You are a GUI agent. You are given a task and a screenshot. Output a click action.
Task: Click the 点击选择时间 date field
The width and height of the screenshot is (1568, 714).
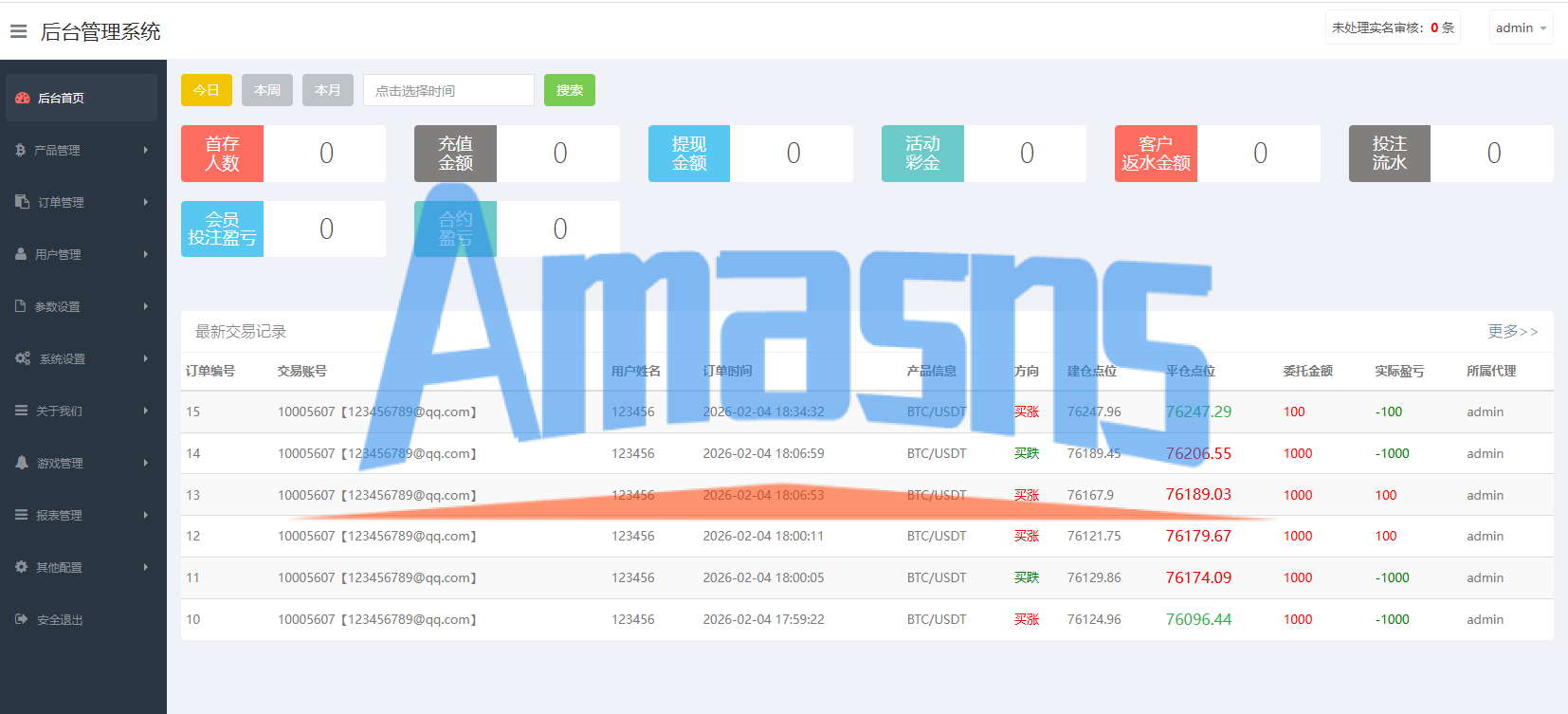[448, 90]
